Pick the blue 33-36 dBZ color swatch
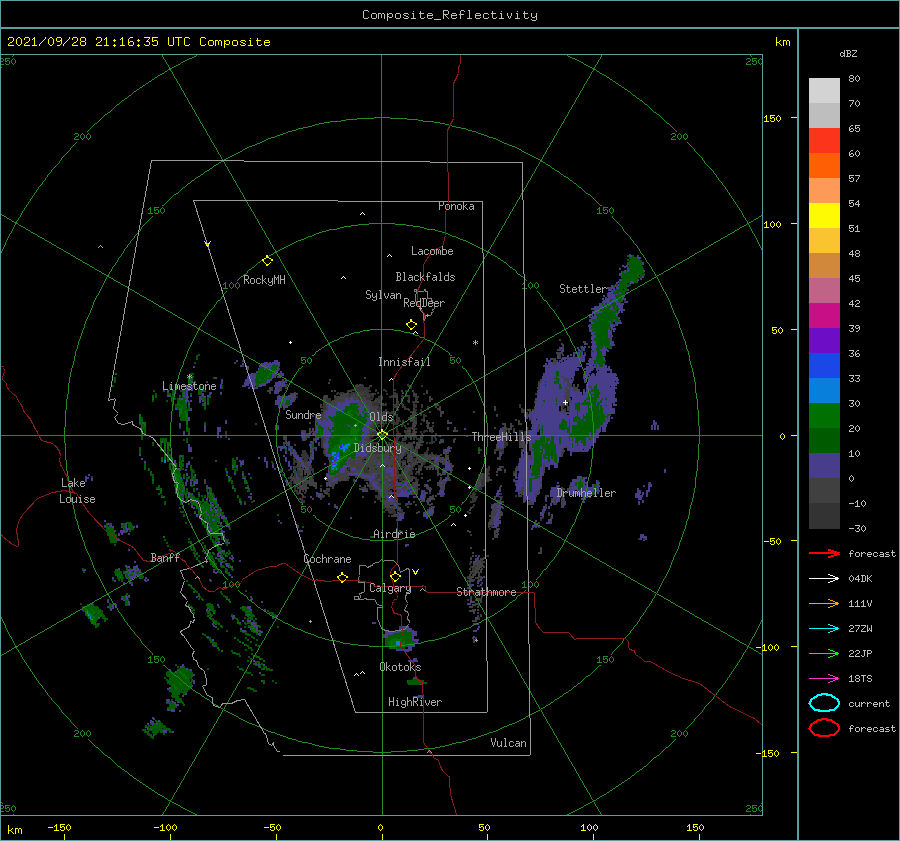 click(824, 366)
